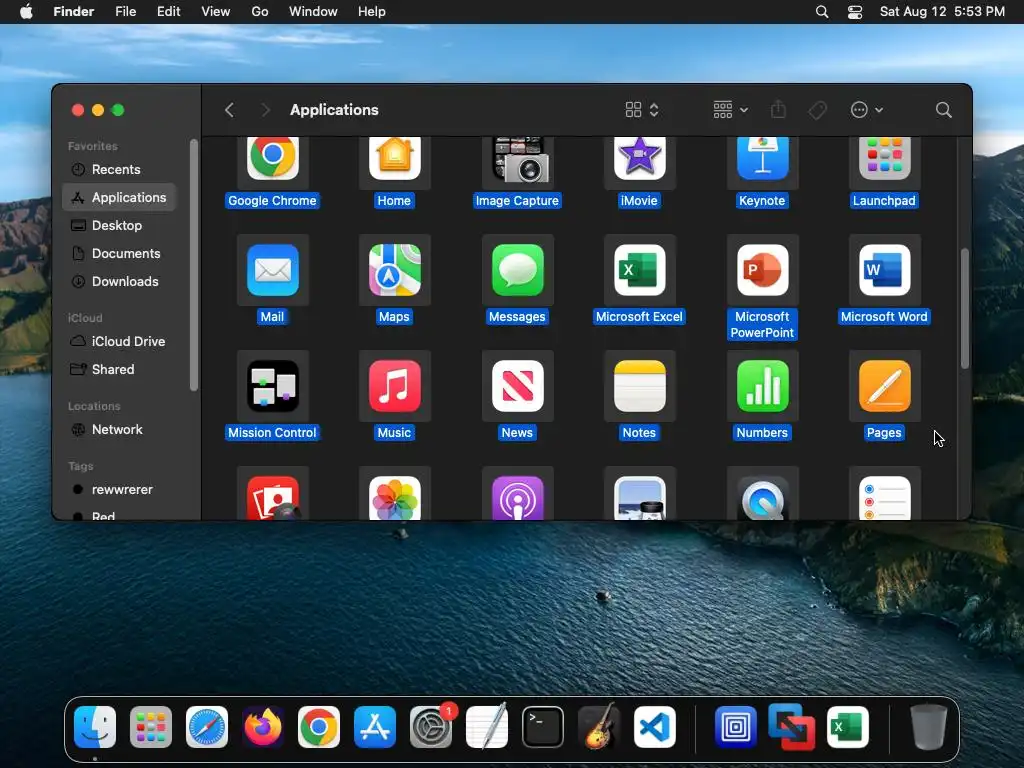Open Documents in the sidebar
This screenshot has height=768, width=1024.
pos(119,253)
